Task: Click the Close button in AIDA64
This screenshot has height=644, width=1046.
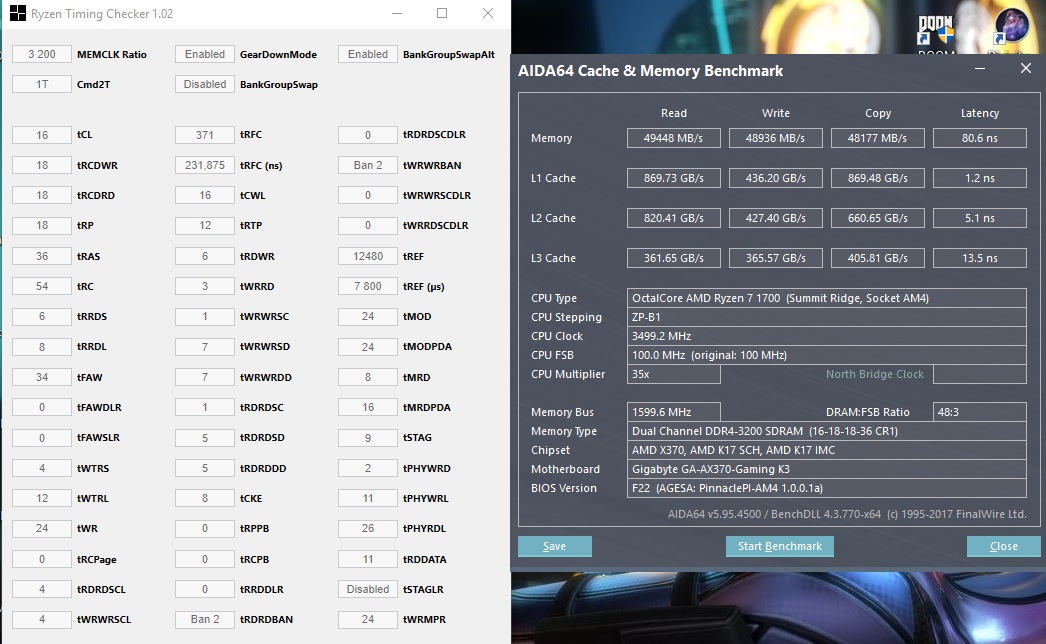Action: point(1003,546)
